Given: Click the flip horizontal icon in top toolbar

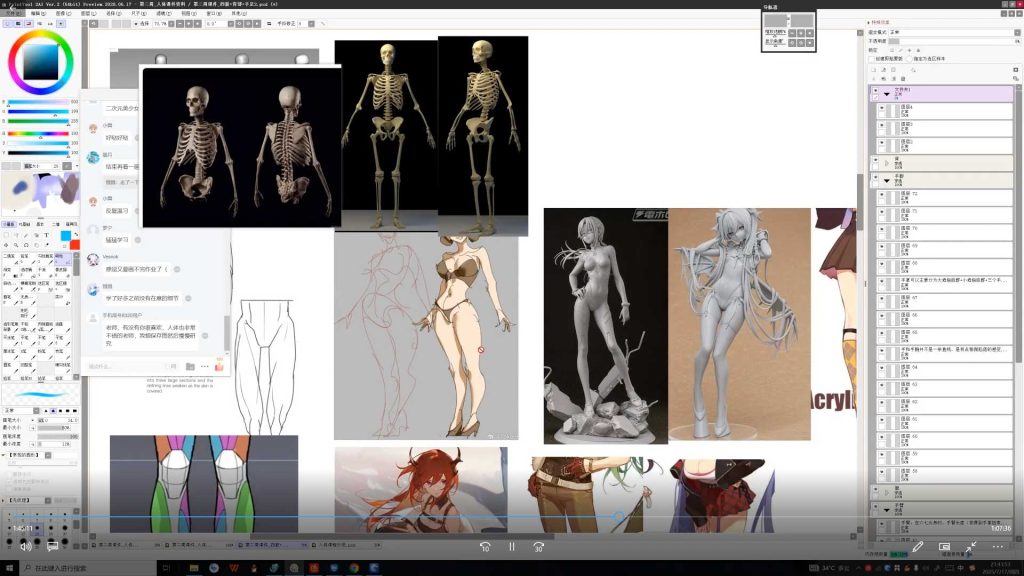Looking at the screenshot, I should pyautogui.click(x=269, y=24).
